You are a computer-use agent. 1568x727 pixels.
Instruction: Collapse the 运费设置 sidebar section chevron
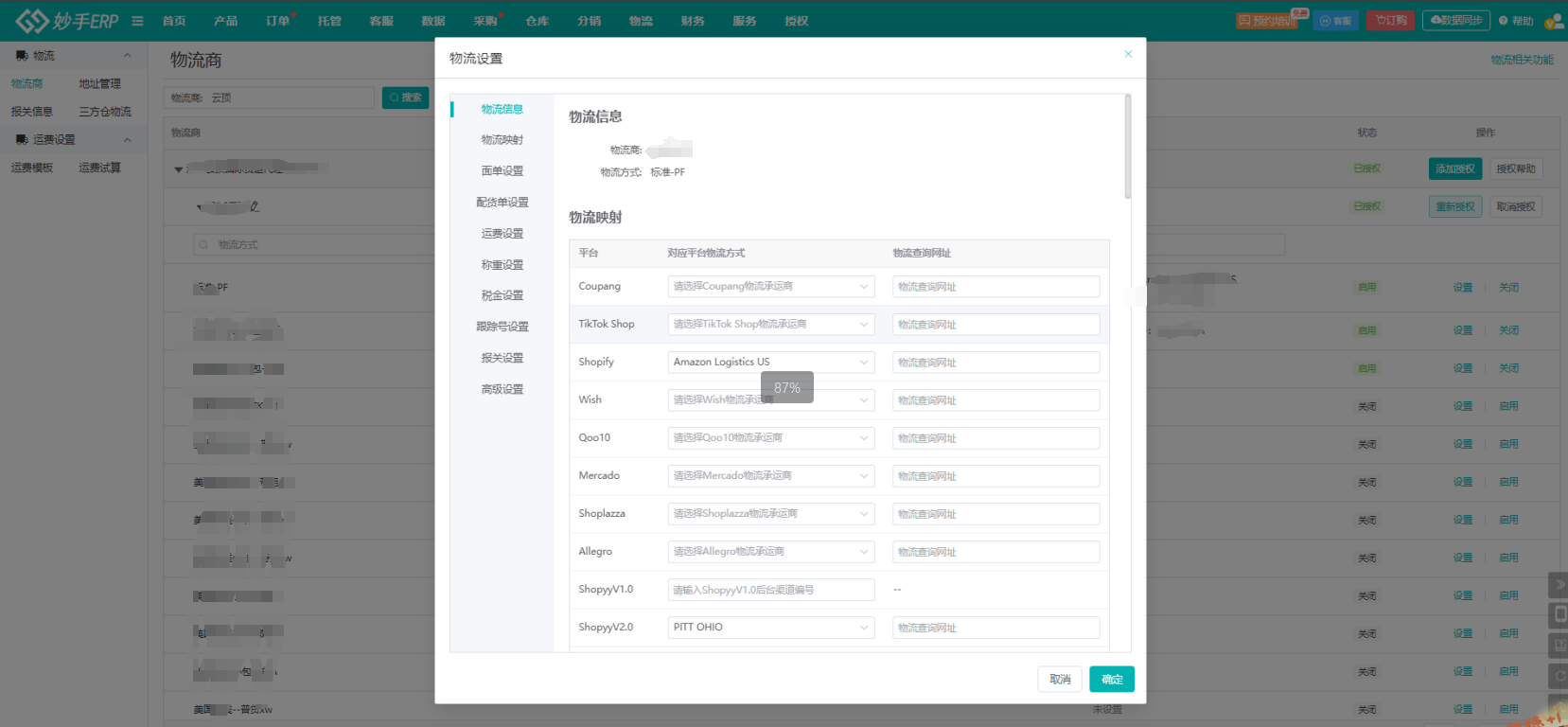(x=128, y=139)
